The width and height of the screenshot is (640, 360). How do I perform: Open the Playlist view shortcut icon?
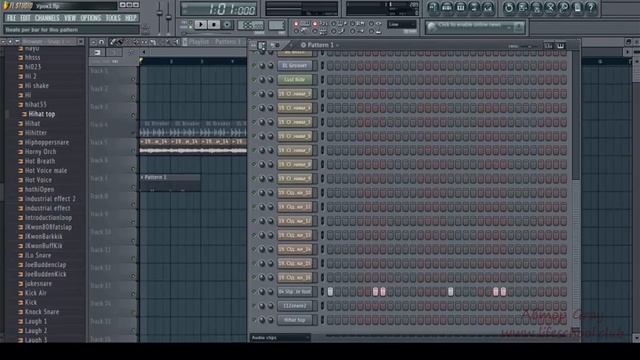433,7
